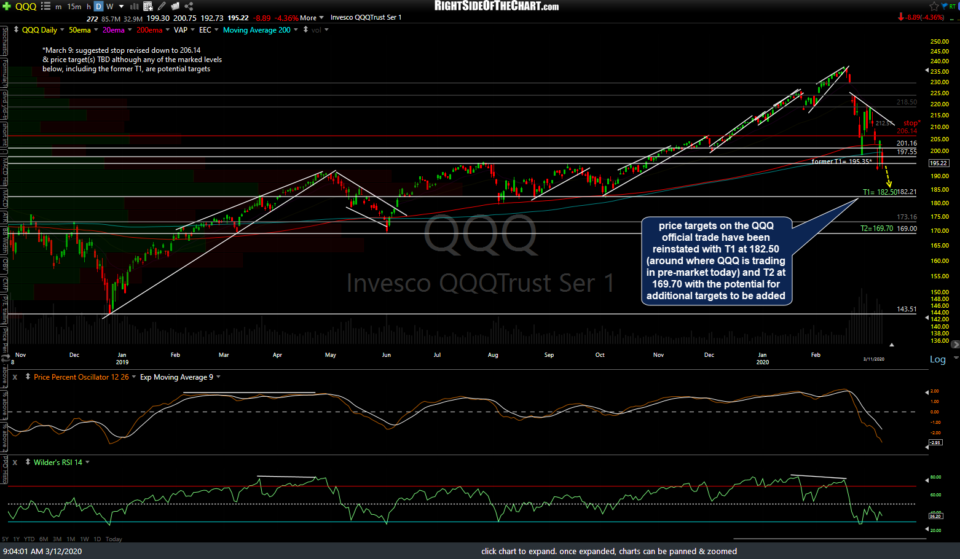Click the QQQ ticker symbol field

[x=26, y=7]
